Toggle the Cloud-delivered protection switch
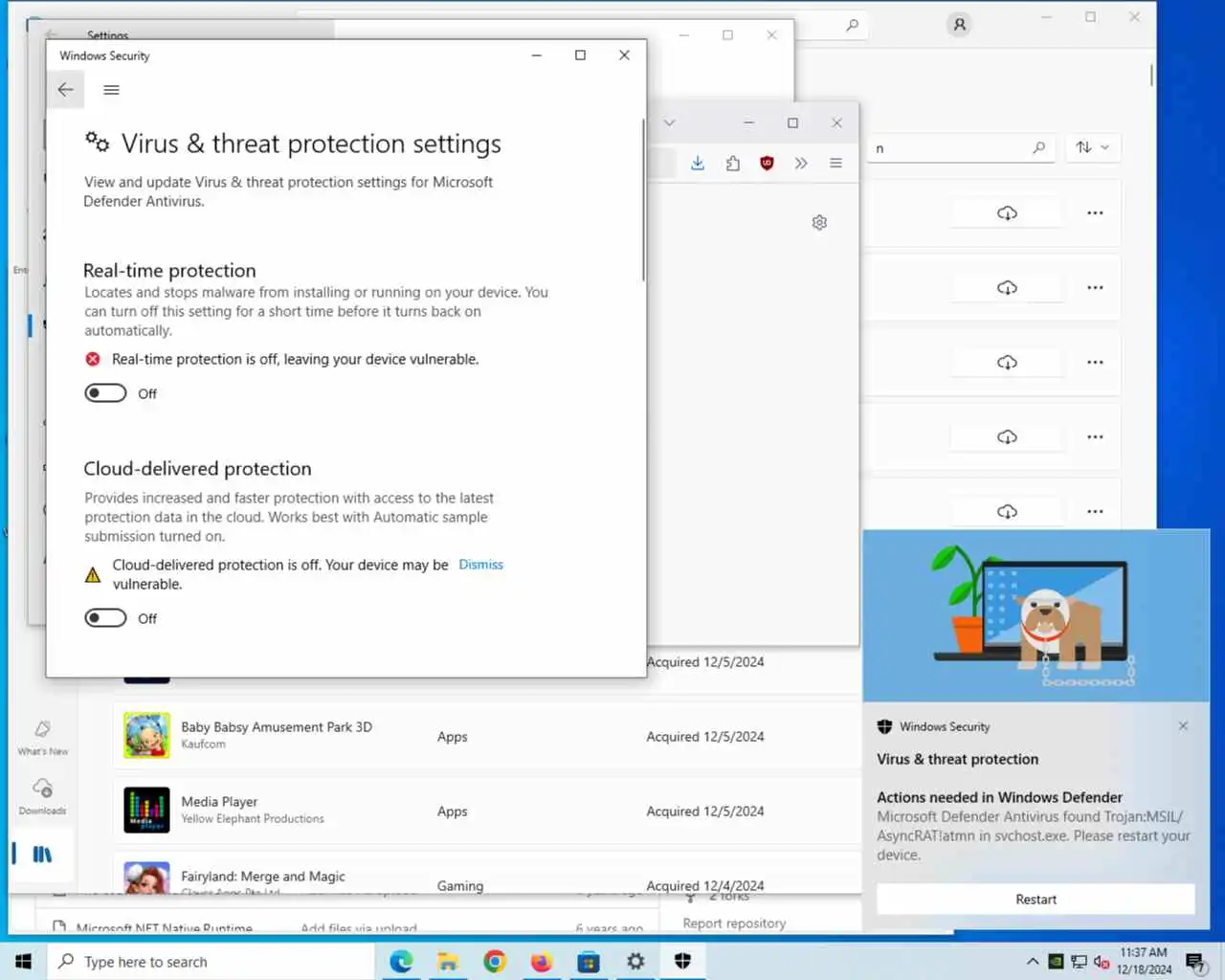Screen dimensions: 1225x980 pos(105,618)
